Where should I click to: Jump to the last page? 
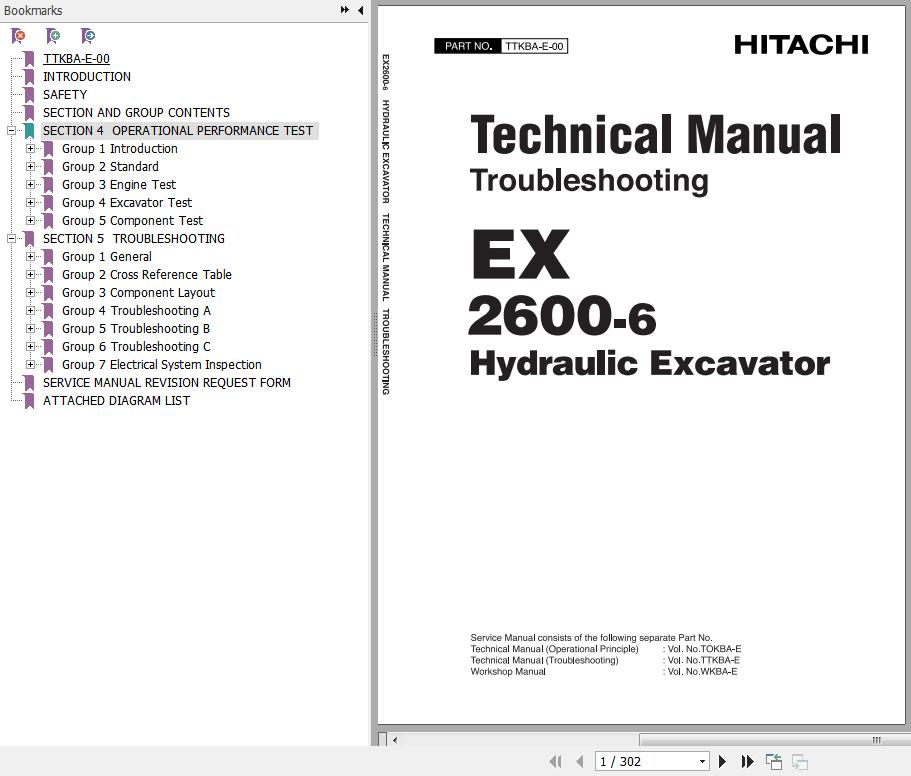[747, 762]
